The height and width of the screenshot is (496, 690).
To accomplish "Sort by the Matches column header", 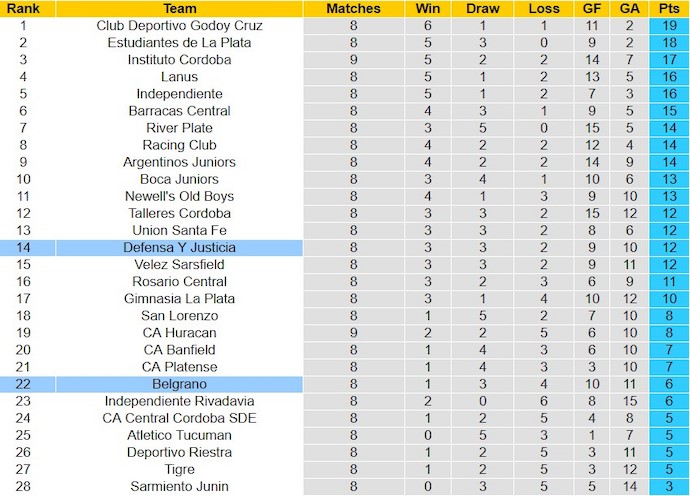I will (x=353, y=8).
